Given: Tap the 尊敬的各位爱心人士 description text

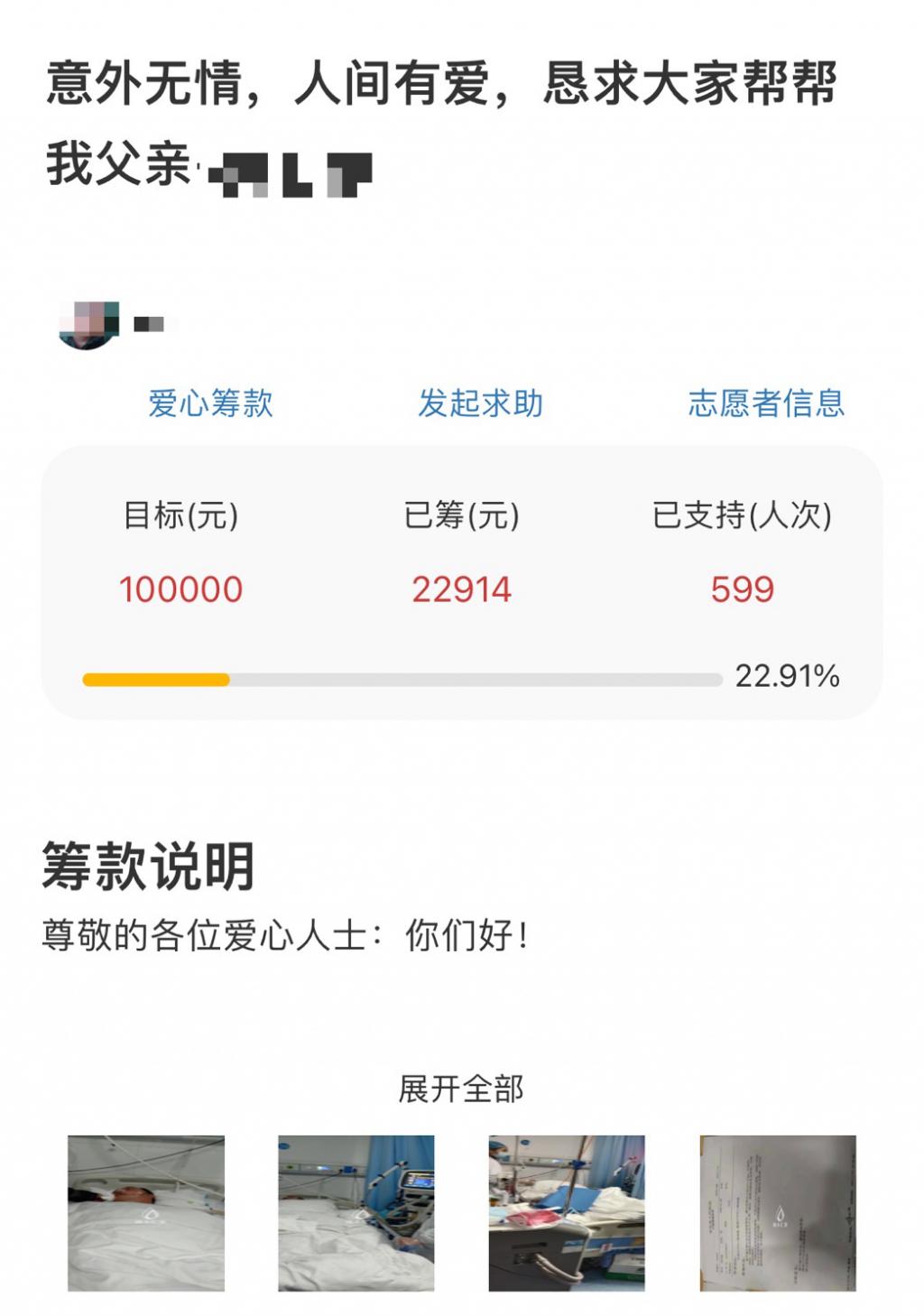Looking at the screenshot, I should [x=285, y=936].
